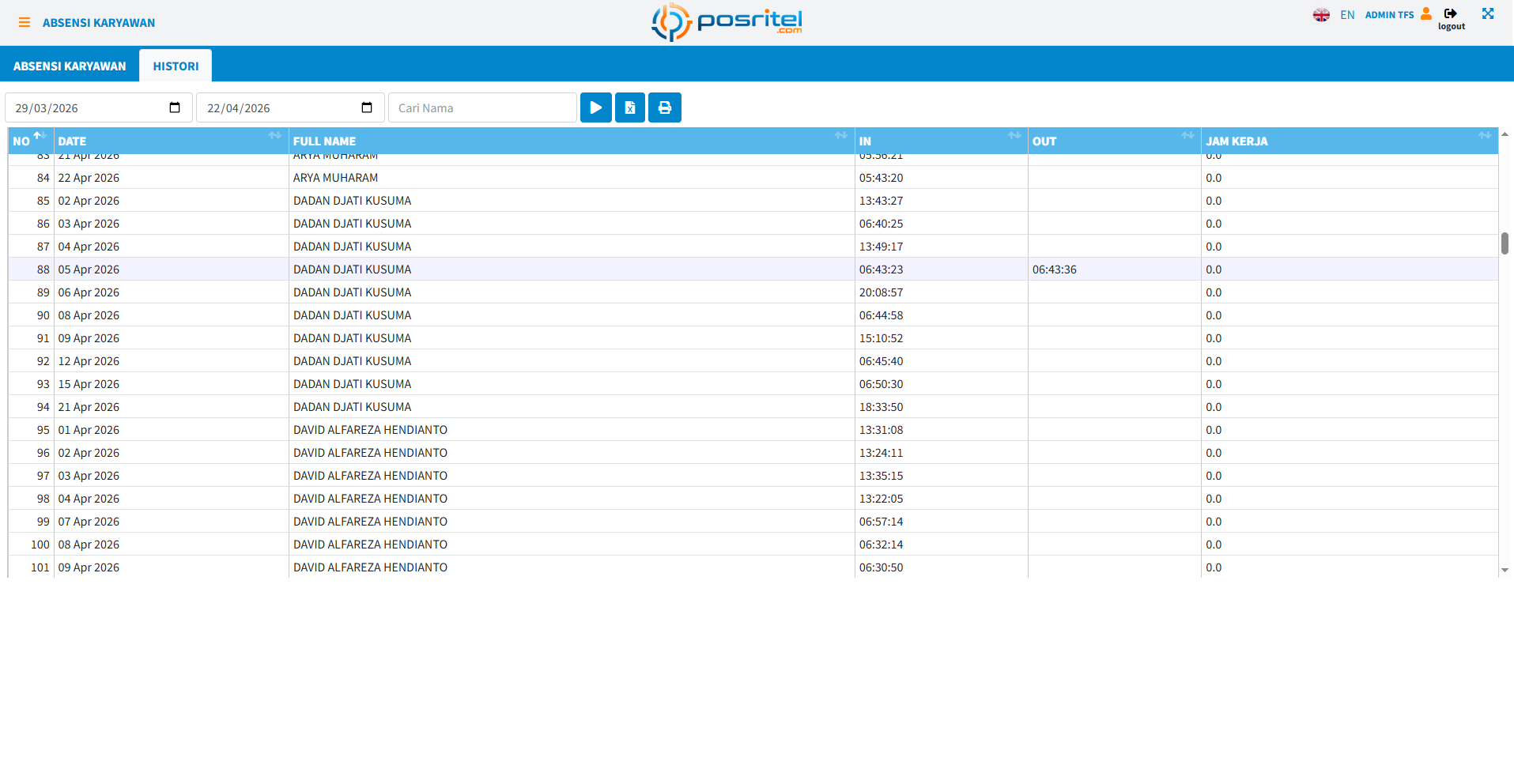Click date 01 Apr 2026 in row 95
The image size is (1514, 784).
(89, 430)
